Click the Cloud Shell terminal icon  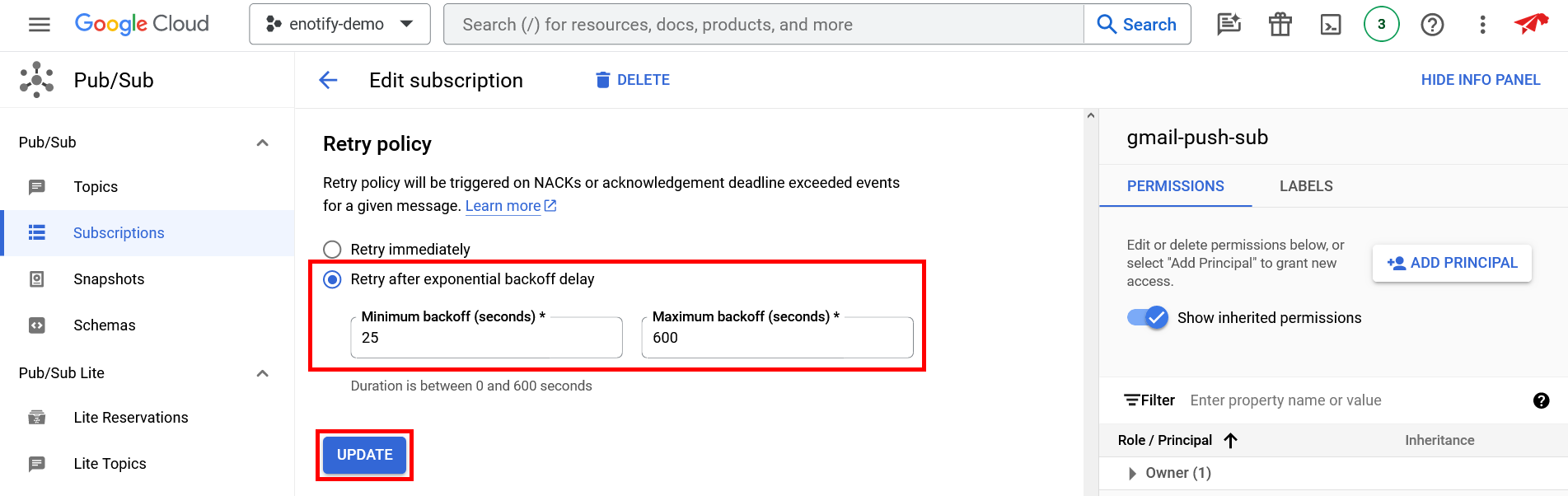point(1331,25)
